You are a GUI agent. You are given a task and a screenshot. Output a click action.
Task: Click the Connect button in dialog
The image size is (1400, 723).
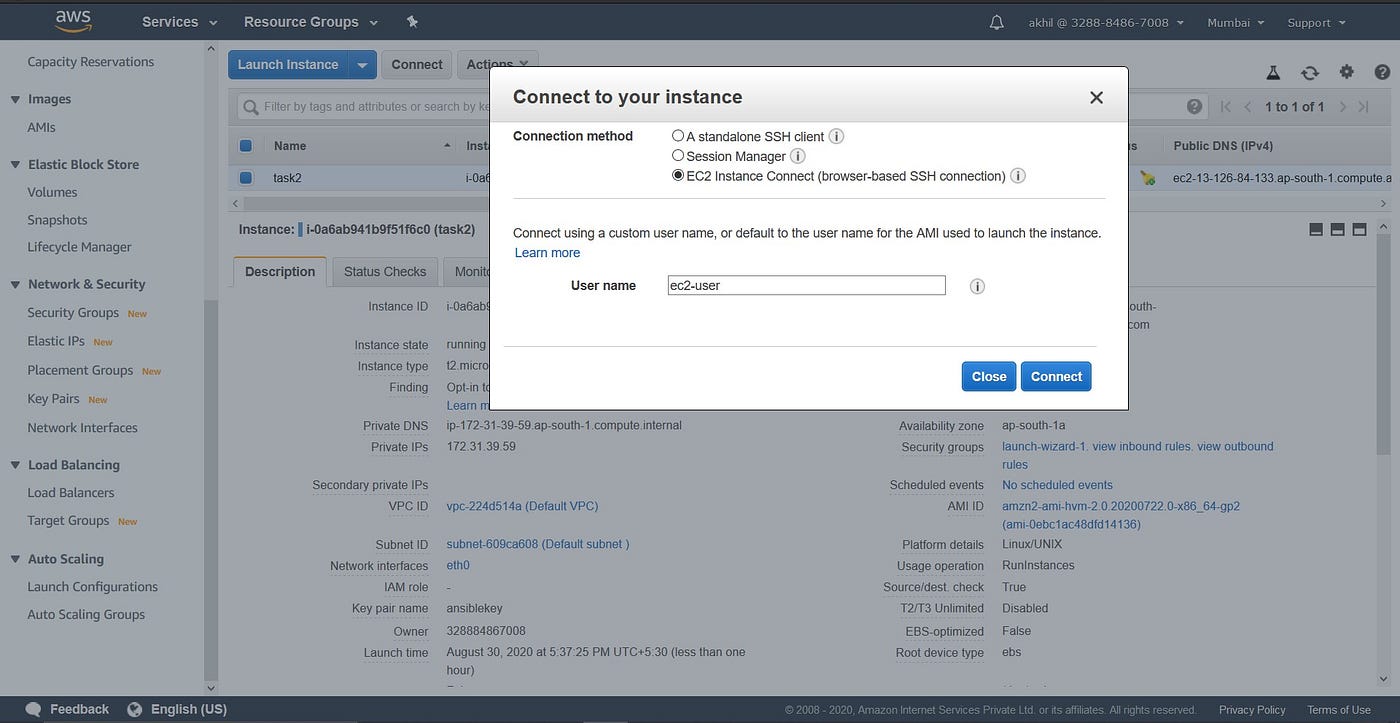[1056, 377]
